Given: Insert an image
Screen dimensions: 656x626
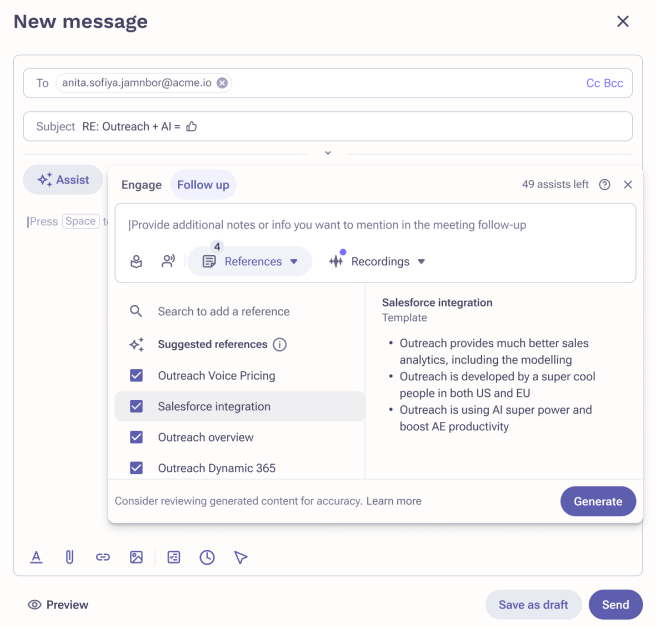Looking at the screenshot, I should point(136,557).
